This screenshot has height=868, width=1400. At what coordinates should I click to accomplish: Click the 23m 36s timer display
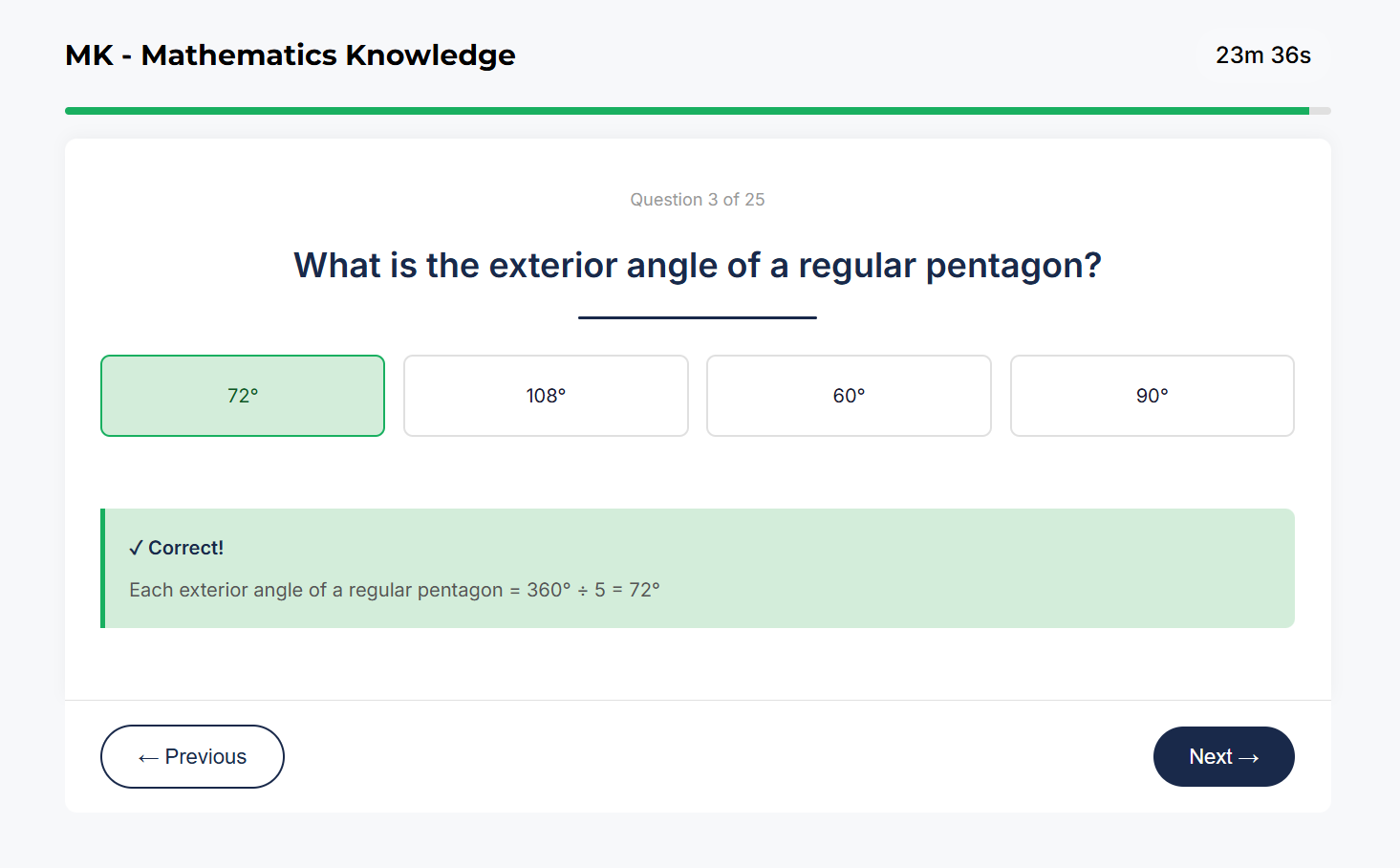coord(1263,54)
